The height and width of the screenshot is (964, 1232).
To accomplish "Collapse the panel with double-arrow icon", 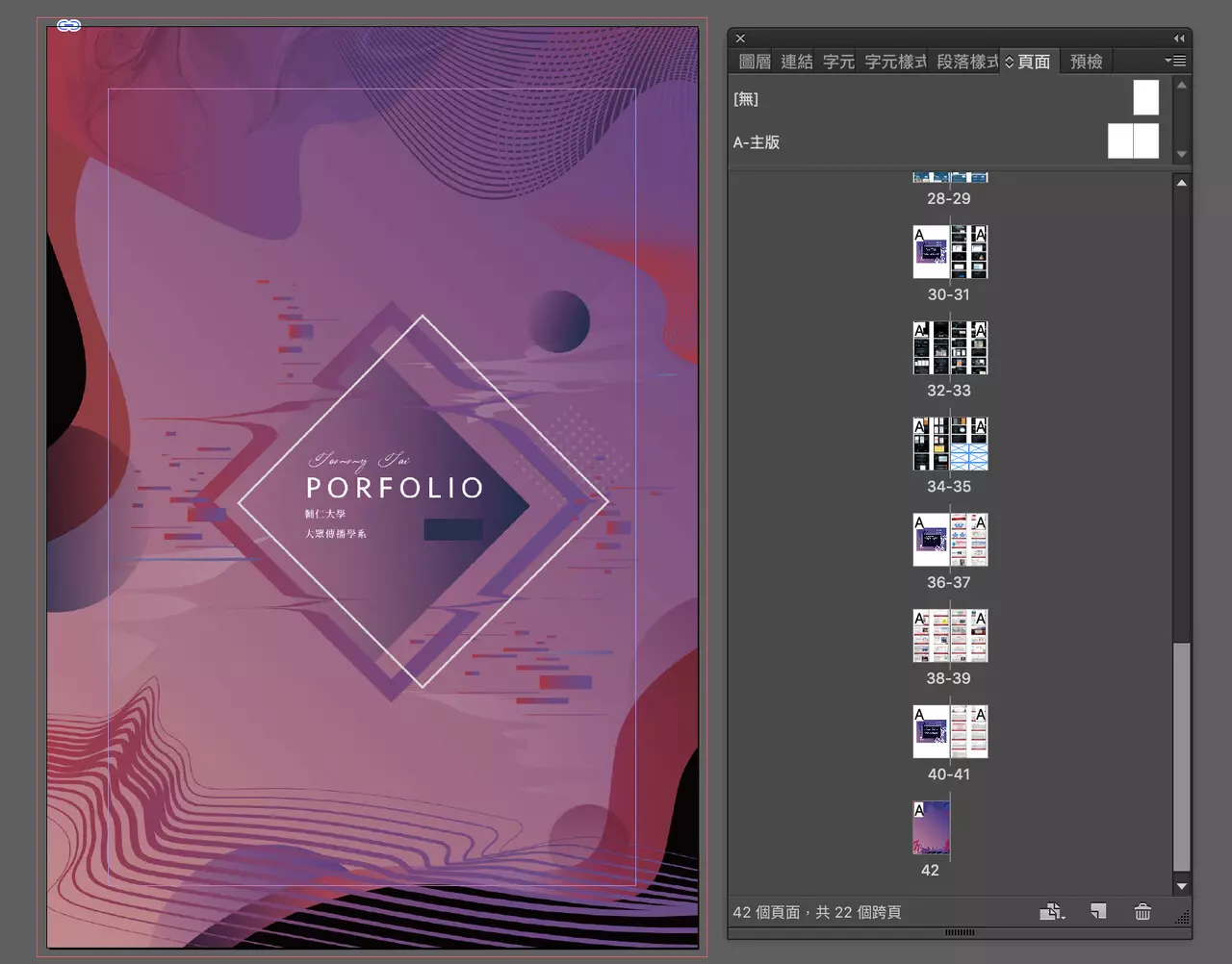I will pos(1179,38).
